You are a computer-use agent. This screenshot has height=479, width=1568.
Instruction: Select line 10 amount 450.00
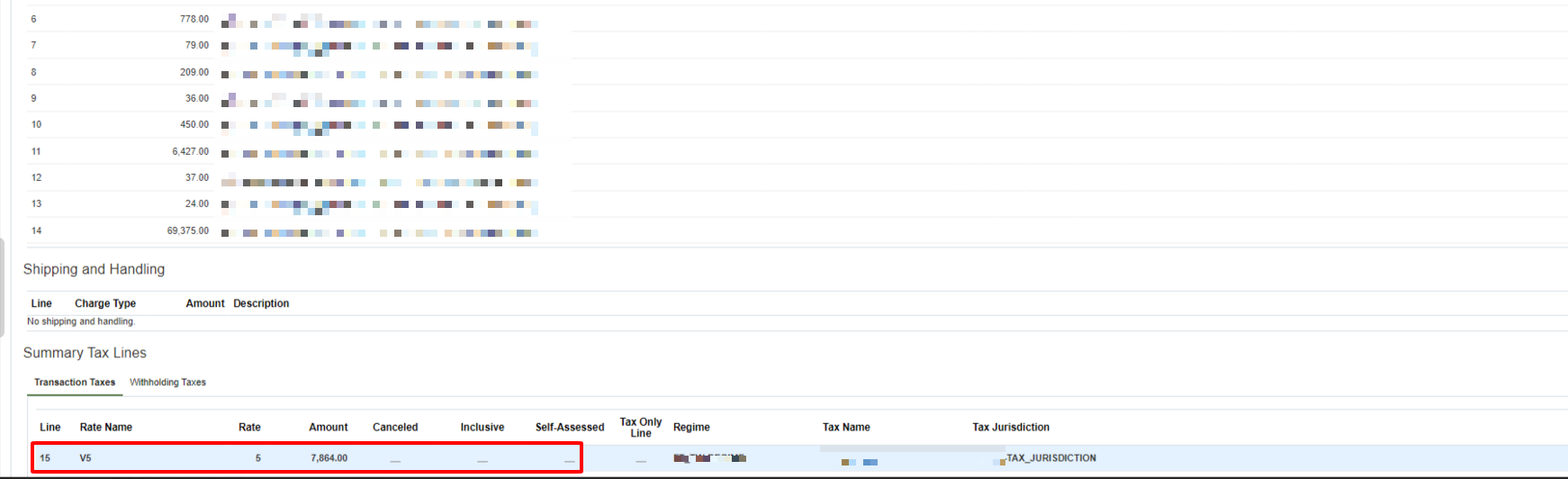pos(194,124)
